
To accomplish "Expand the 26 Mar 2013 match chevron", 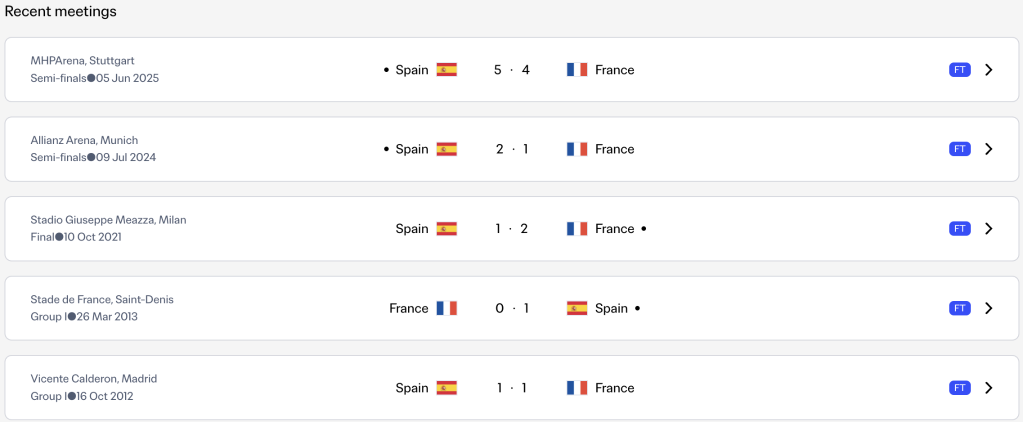I will pos(988,309).
